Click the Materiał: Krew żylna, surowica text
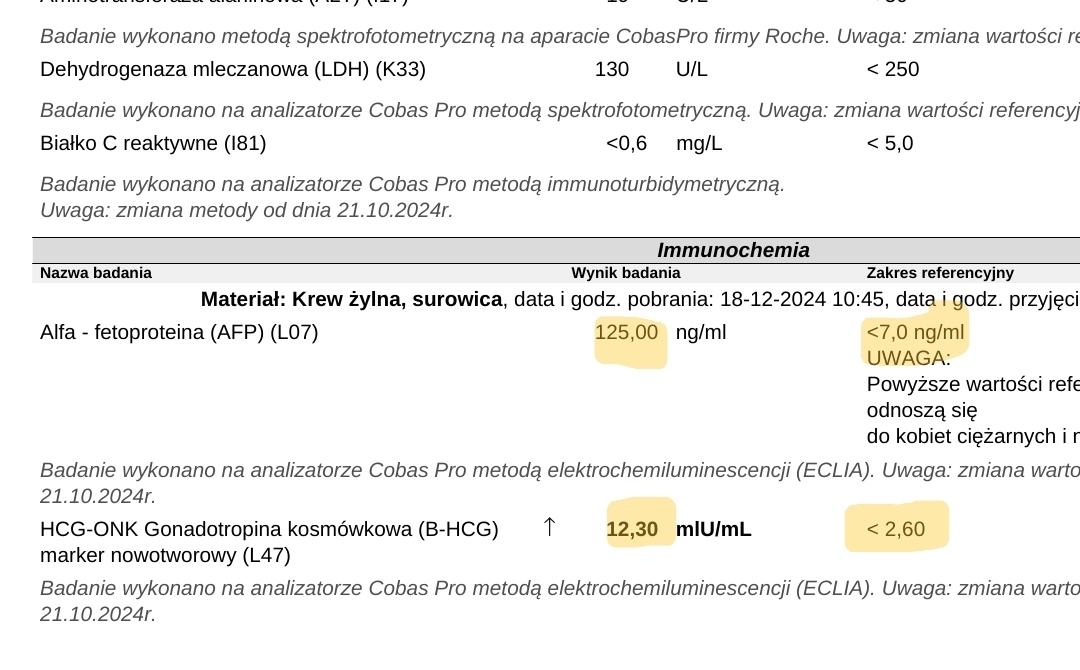 click(x=351, y=299)
